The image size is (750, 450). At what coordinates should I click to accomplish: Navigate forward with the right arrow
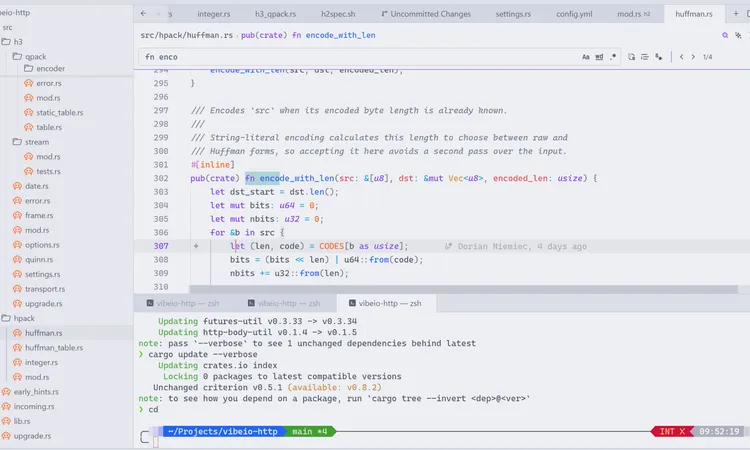coord(157,14)
